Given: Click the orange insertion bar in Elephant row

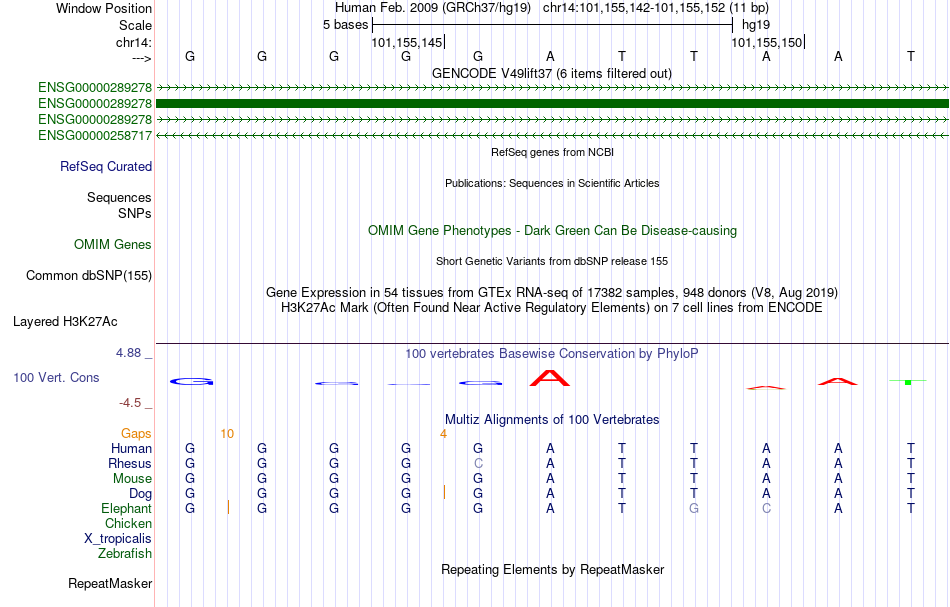Looking at the screenshot, I should pyautogui.click(x=228, y=507).
